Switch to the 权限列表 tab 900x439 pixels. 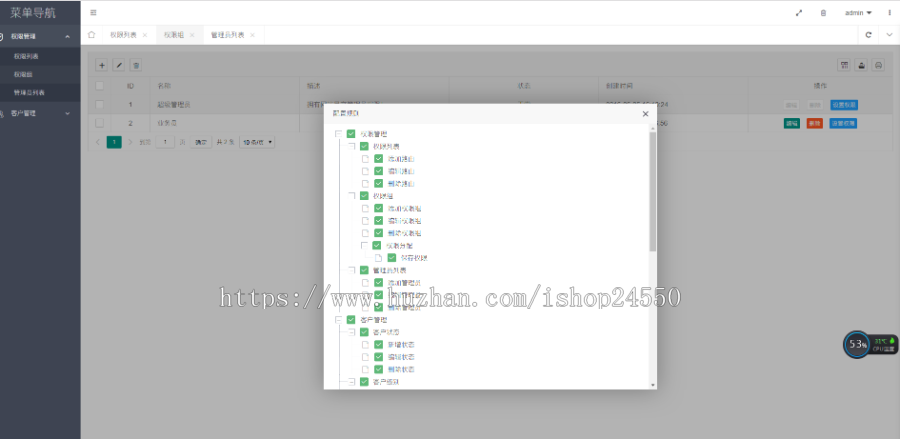pos(123,35)
